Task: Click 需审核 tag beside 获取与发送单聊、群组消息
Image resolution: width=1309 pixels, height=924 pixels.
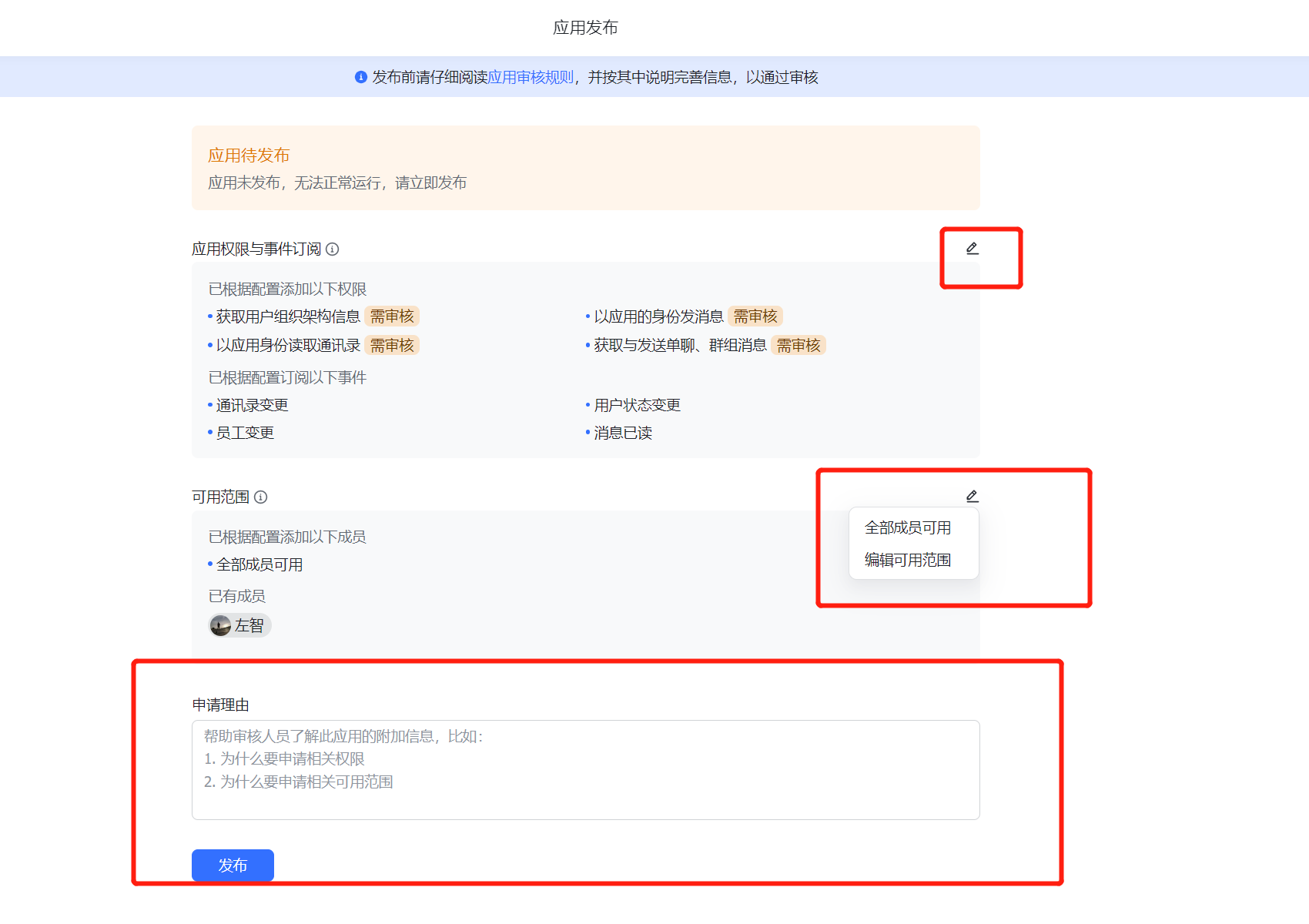Action: [x=798, y=346]
